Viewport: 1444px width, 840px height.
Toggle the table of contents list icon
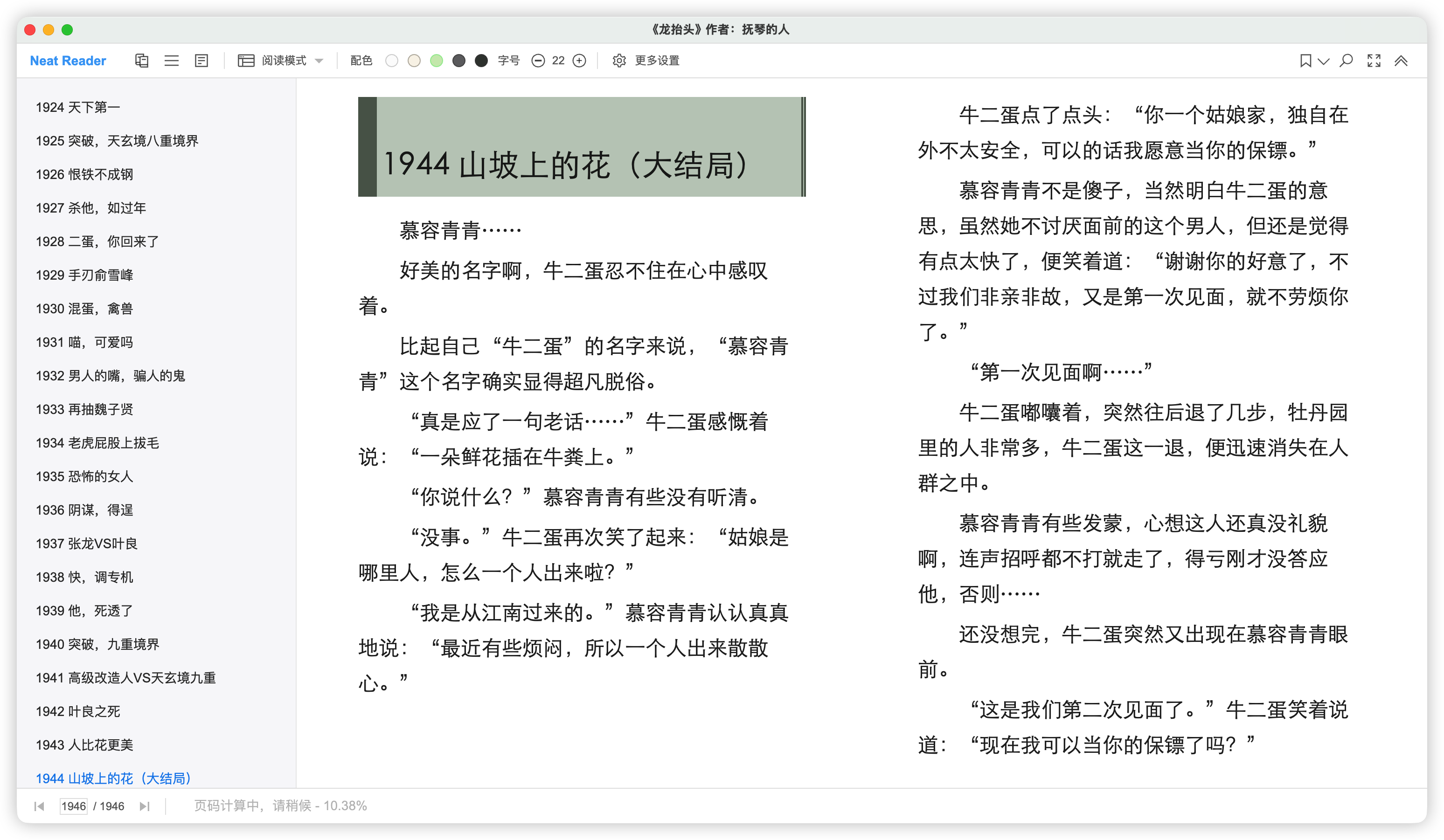pyautogui.click(x=171, y=61)
